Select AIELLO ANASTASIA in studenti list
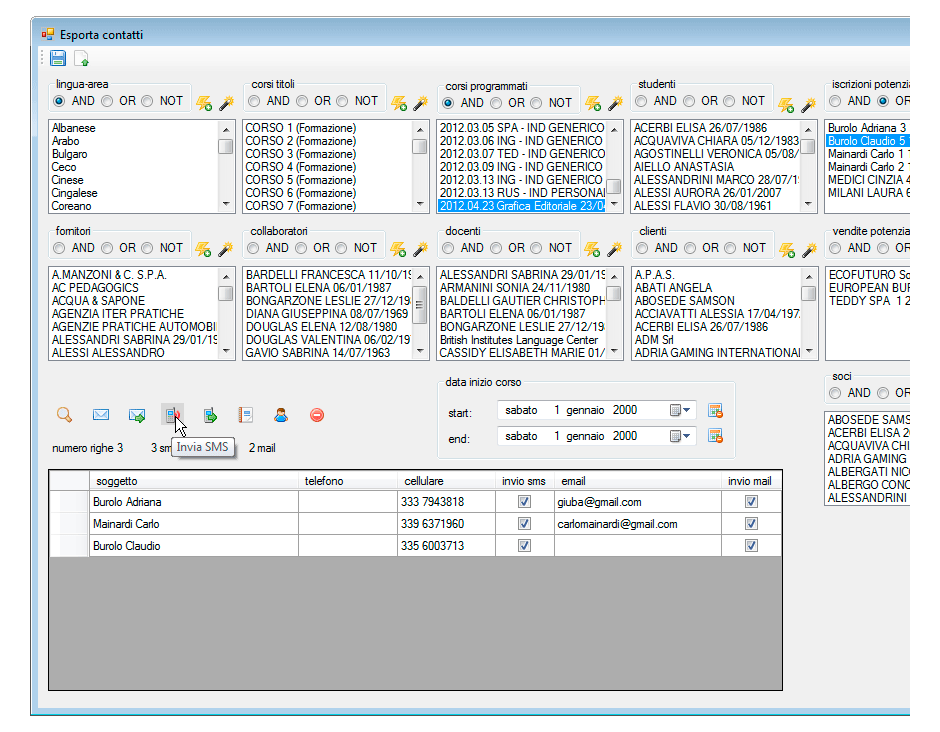Viewport: 940px width, 732px height. click(716, 167)
